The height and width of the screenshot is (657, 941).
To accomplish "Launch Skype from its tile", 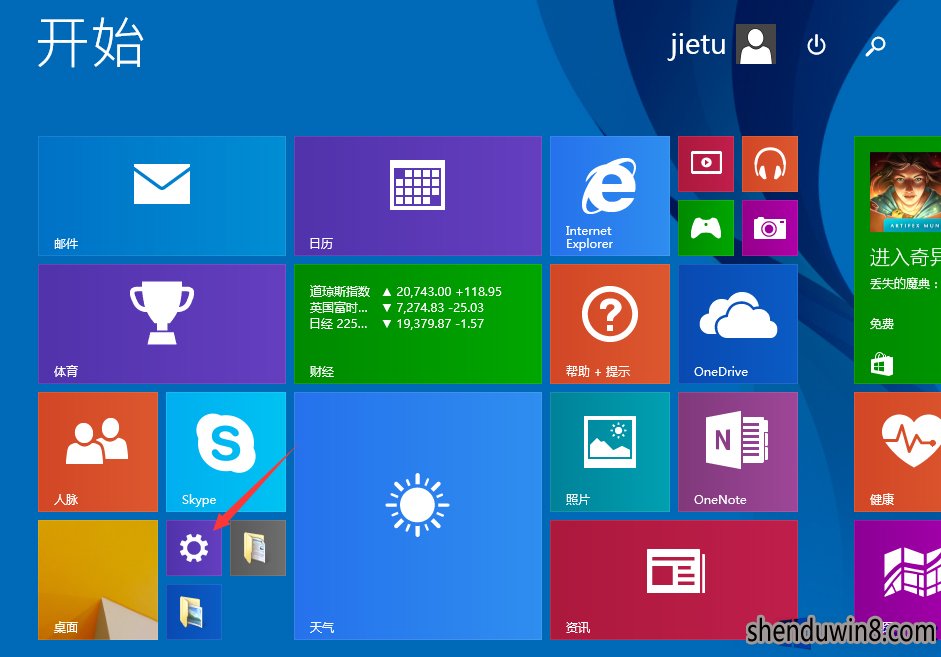I will click(226, 452).
